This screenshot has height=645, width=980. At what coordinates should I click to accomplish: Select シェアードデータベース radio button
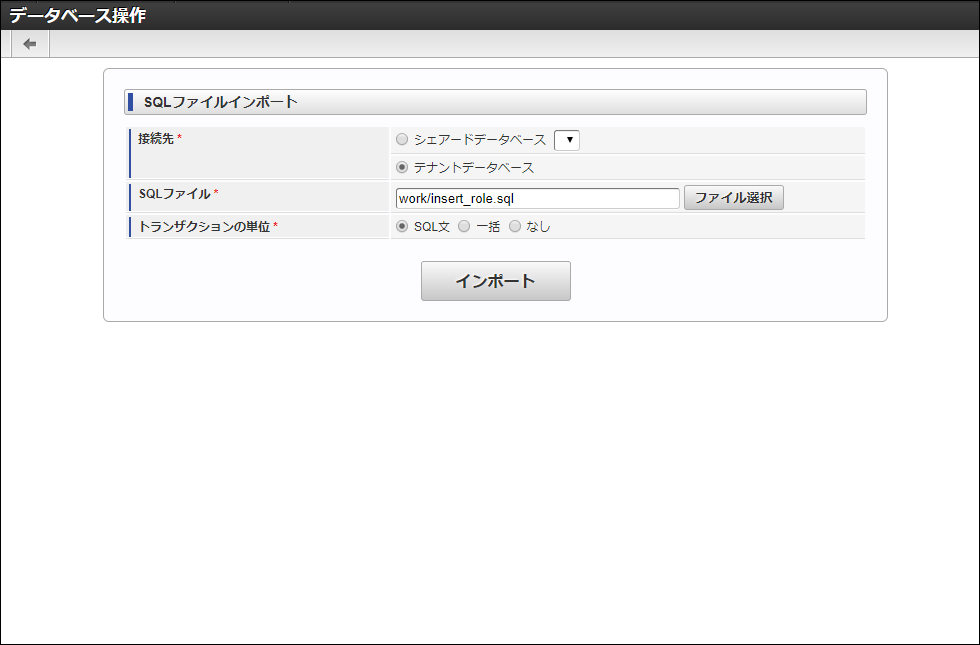point(402,139)
